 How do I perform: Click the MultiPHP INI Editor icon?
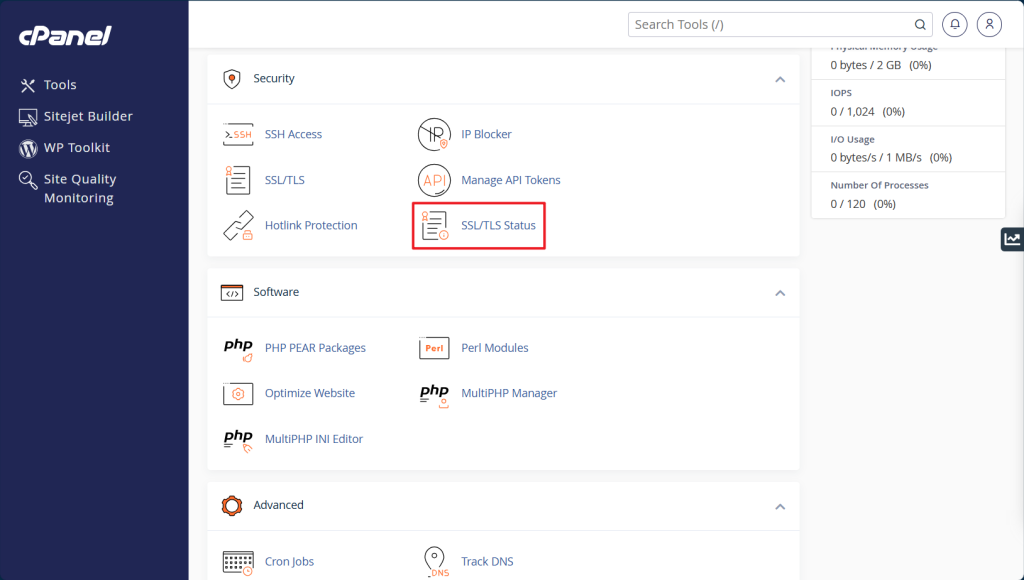click(x=238, y=440)
